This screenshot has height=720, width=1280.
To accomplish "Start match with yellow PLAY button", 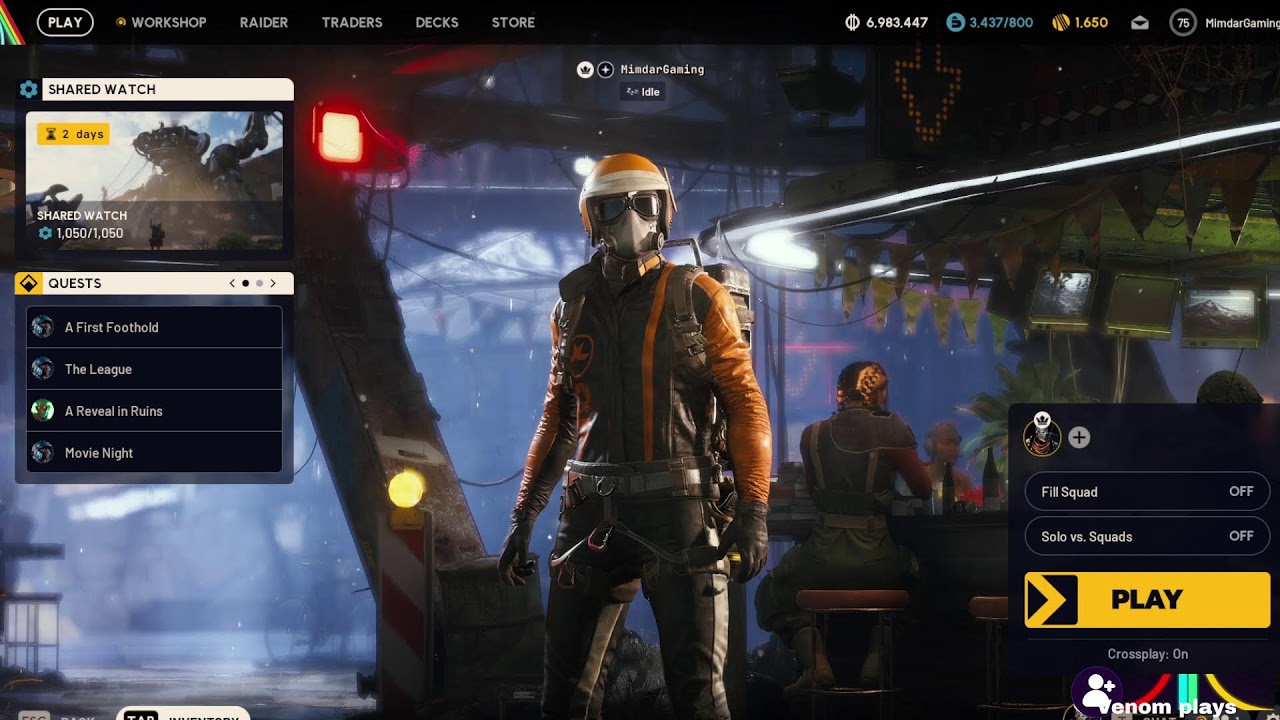I will [1147, 600].
